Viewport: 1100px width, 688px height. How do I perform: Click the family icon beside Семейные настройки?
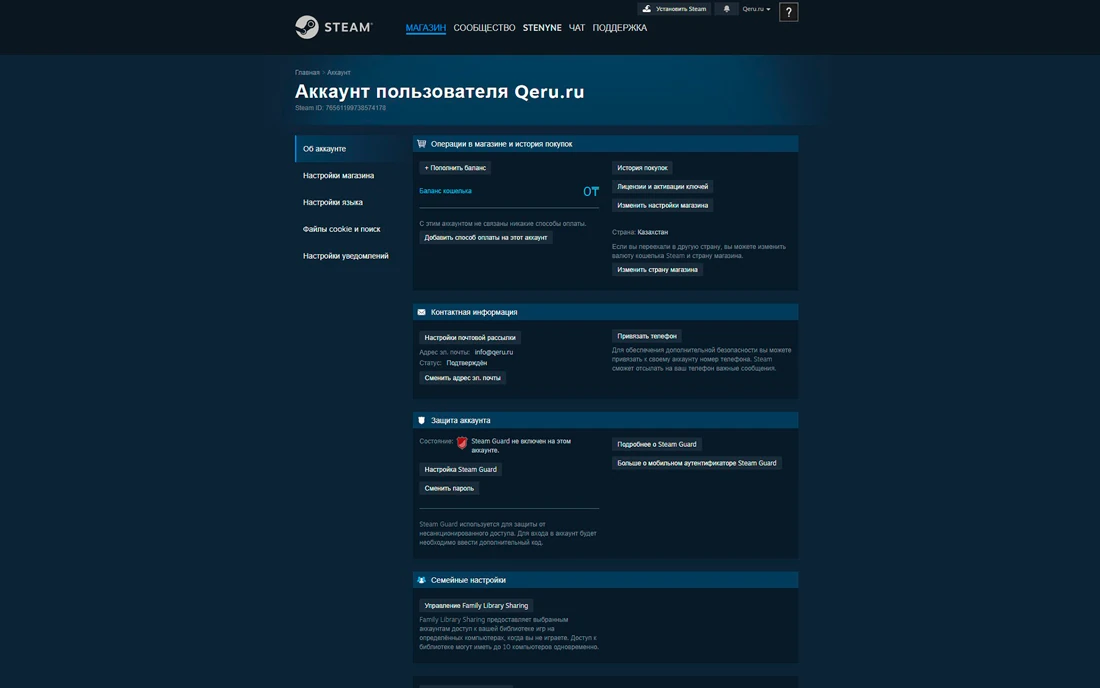[x=421, y=580]
